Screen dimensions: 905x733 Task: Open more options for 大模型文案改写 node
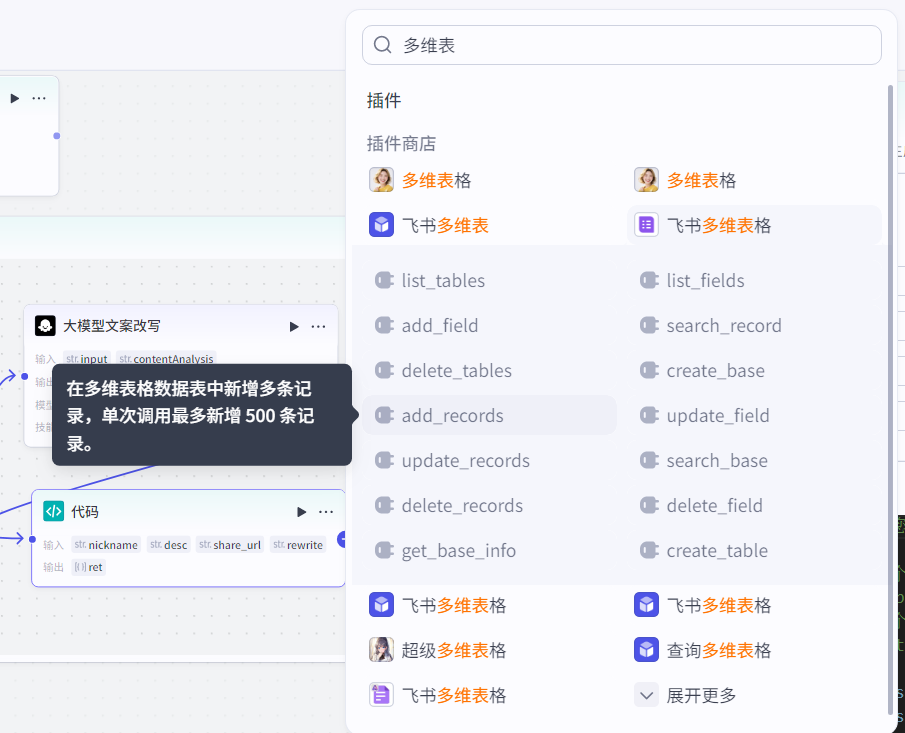319,327
